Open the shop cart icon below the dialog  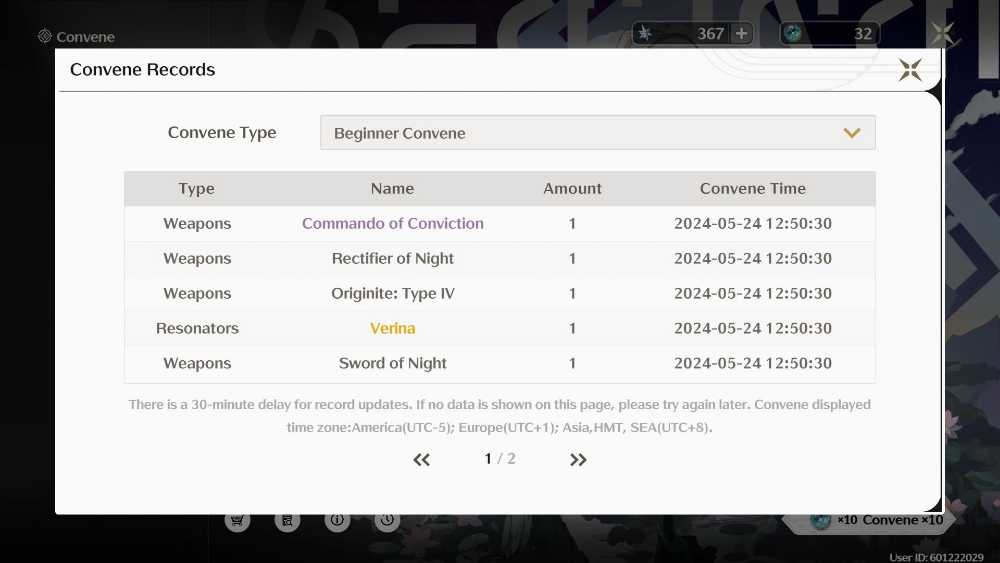pos(237,521)
